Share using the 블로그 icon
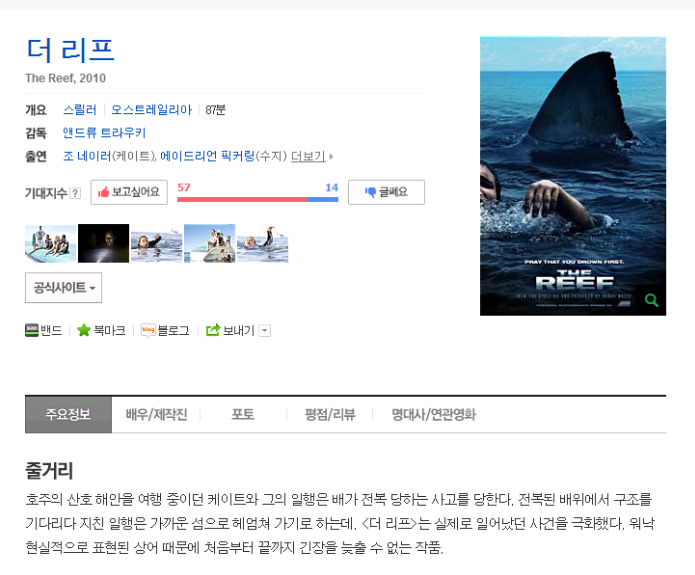The image size is (695, 575). pyautogui.click(x=148, y=330)
